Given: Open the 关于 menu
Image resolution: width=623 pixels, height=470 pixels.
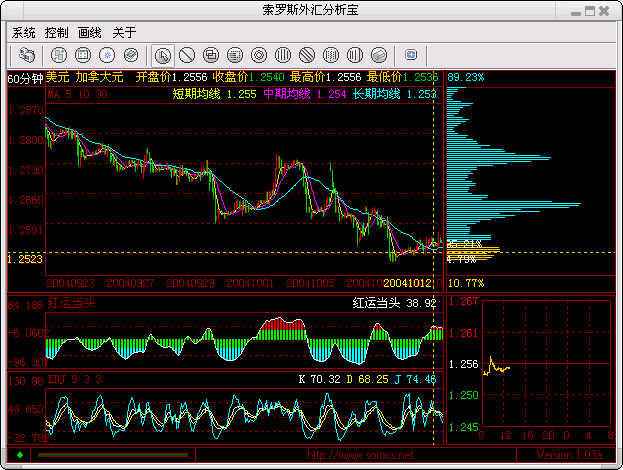Looking at the screenshot, I should click(x=124, y=32).
